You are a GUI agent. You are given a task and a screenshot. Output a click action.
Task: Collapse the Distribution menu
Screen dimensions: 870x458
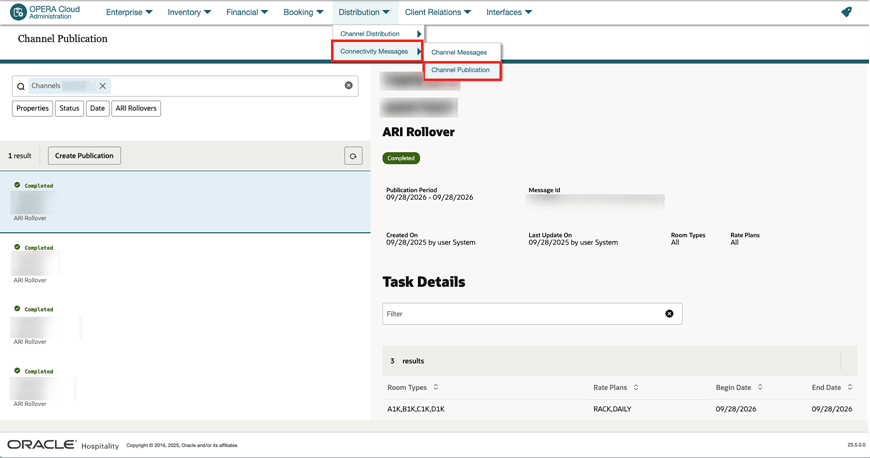(364, 12)
